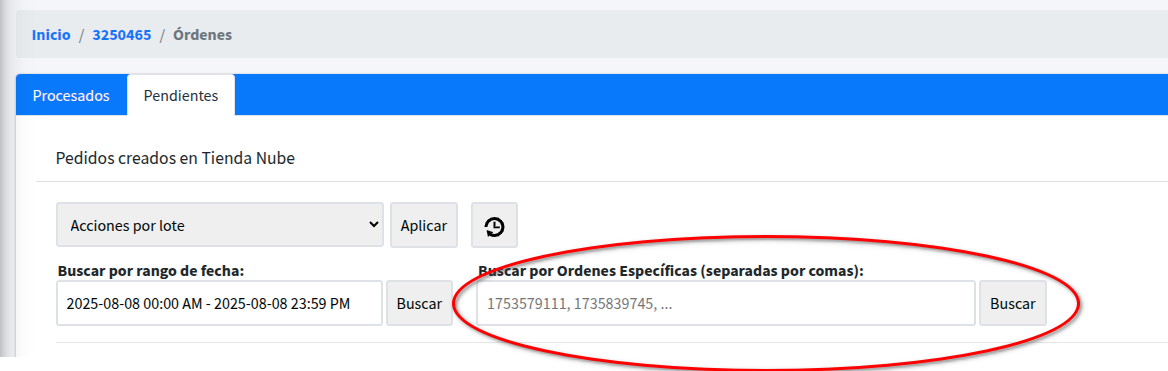
Task: Click the 'Pedidos creados en Tienda Nube' heading
Action: pyautogui.click(x=175, y=158)
